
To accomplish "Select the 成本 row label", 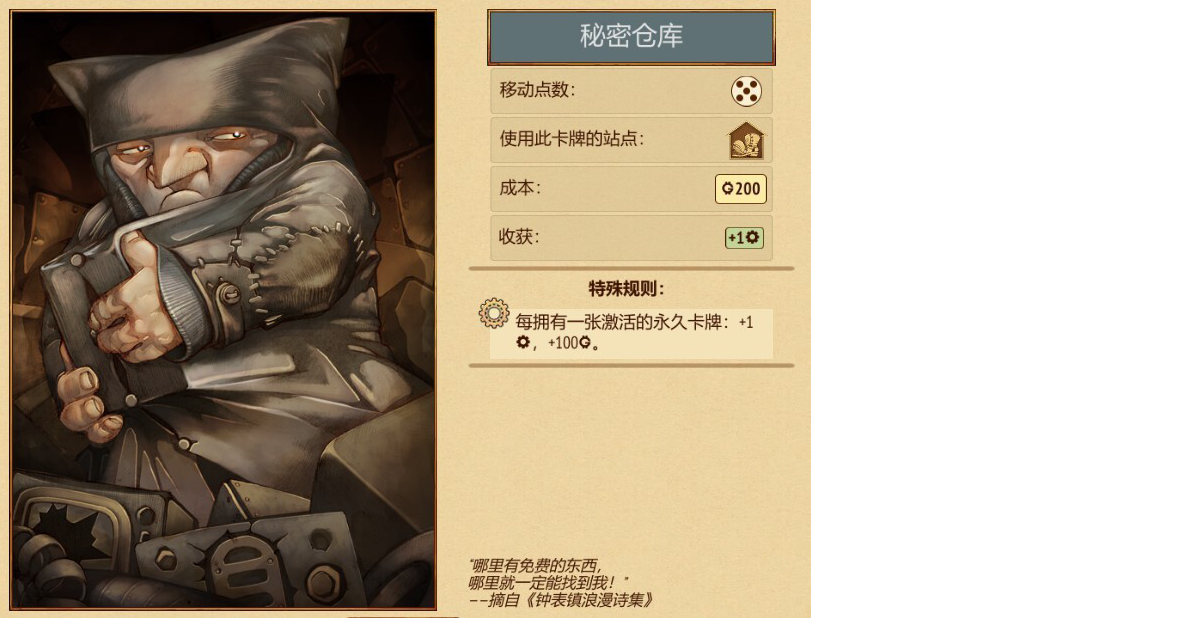I will pyautogui.click(x=519, y=187).
